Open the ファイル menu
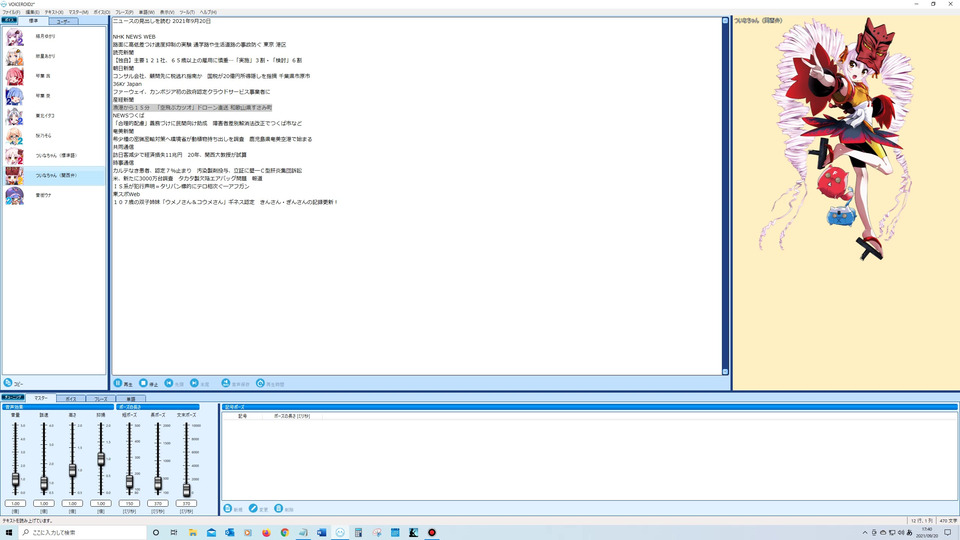This screenshot has width=960, height=540. tap(11, 12)
